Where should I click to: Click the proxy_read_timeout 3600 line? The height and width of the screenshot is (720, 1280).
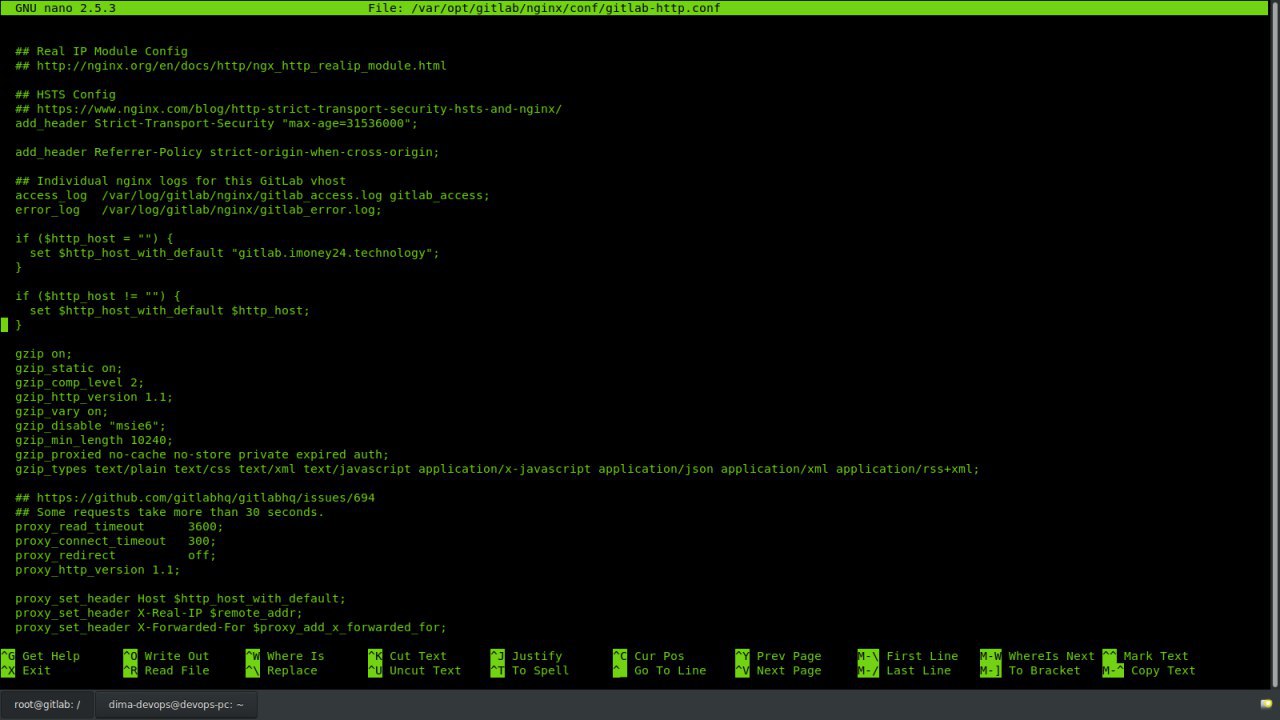click(x=119, y=527)
